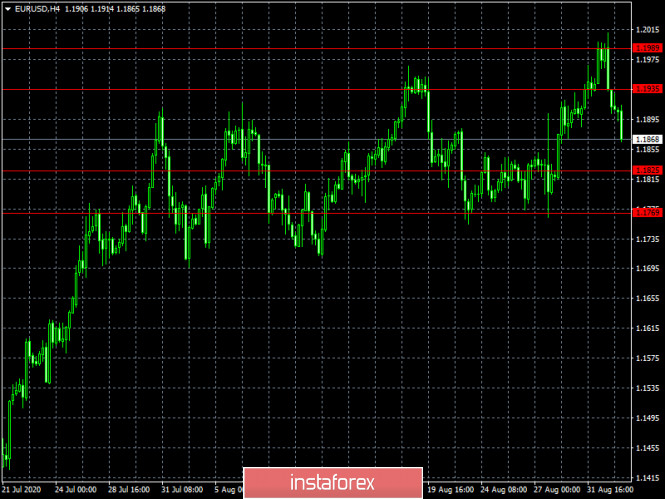
Task: Click the EURUSD,H4 chart title
Action: coord(37,9)
